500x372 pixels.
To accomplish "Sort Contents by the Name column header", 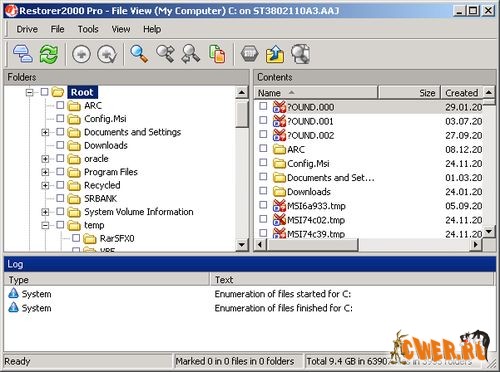I will (316, 93).
